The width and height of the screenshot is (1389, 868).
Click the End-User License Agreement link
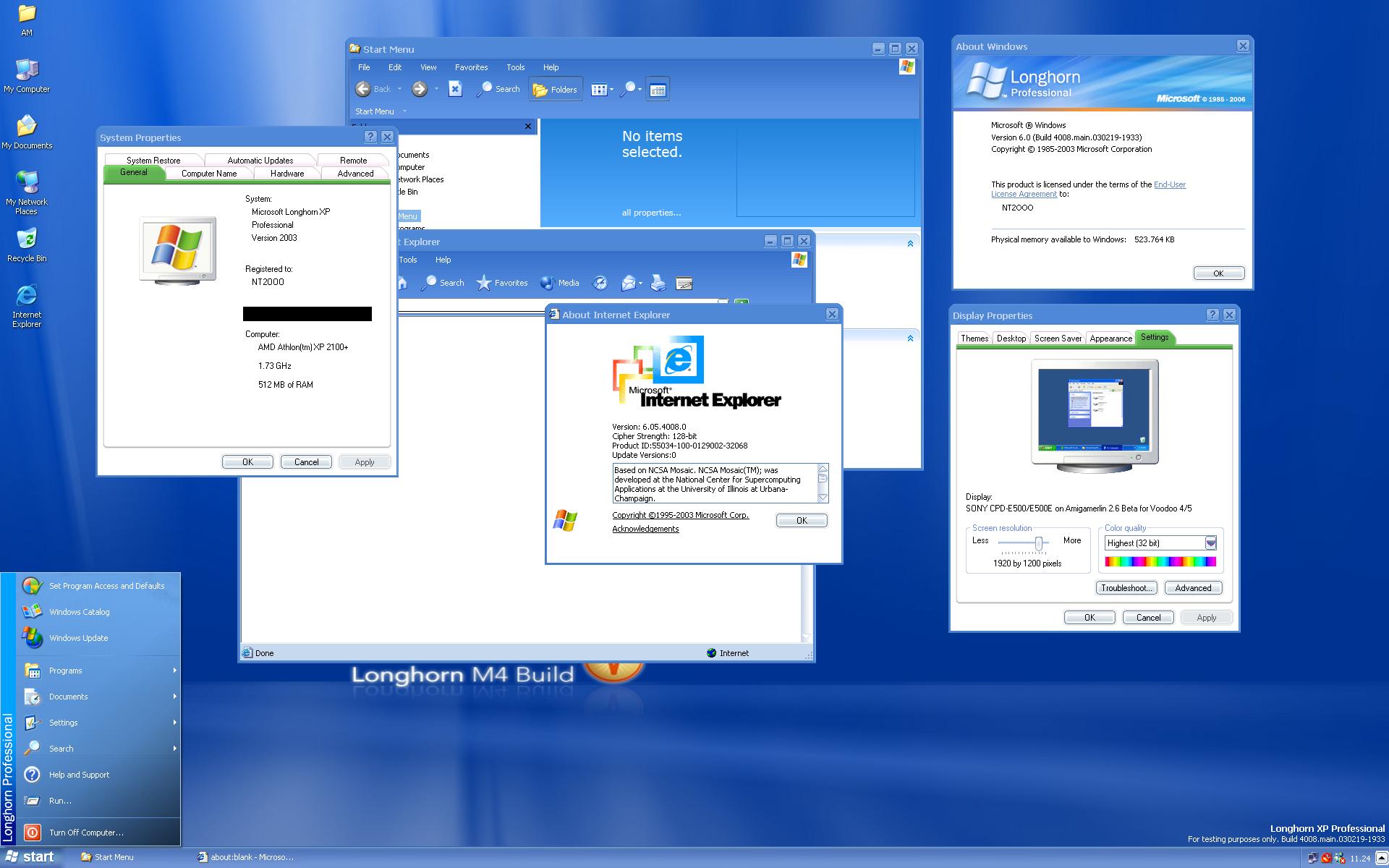pyautogui.click(x=1169, y=184)
